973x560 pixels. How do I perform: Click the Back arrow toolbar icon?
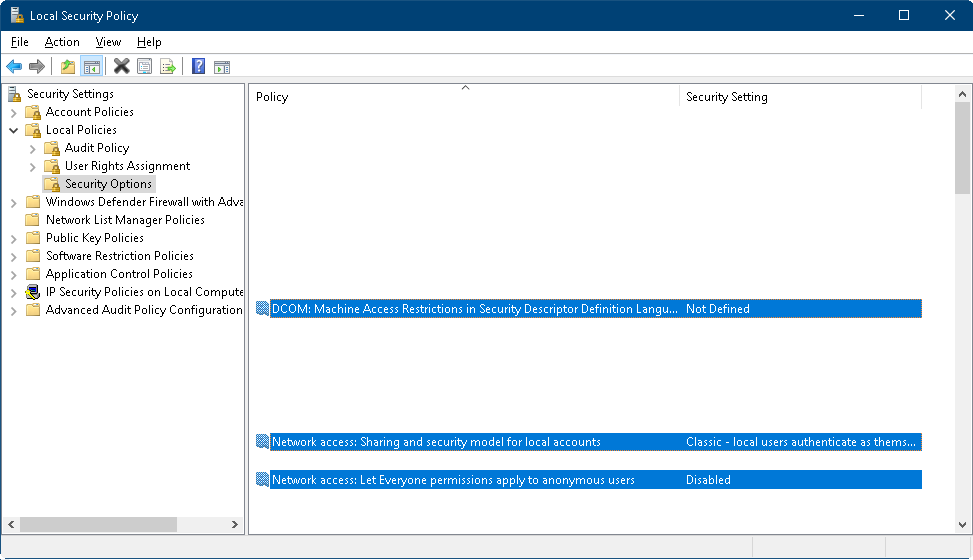[14, 67]
